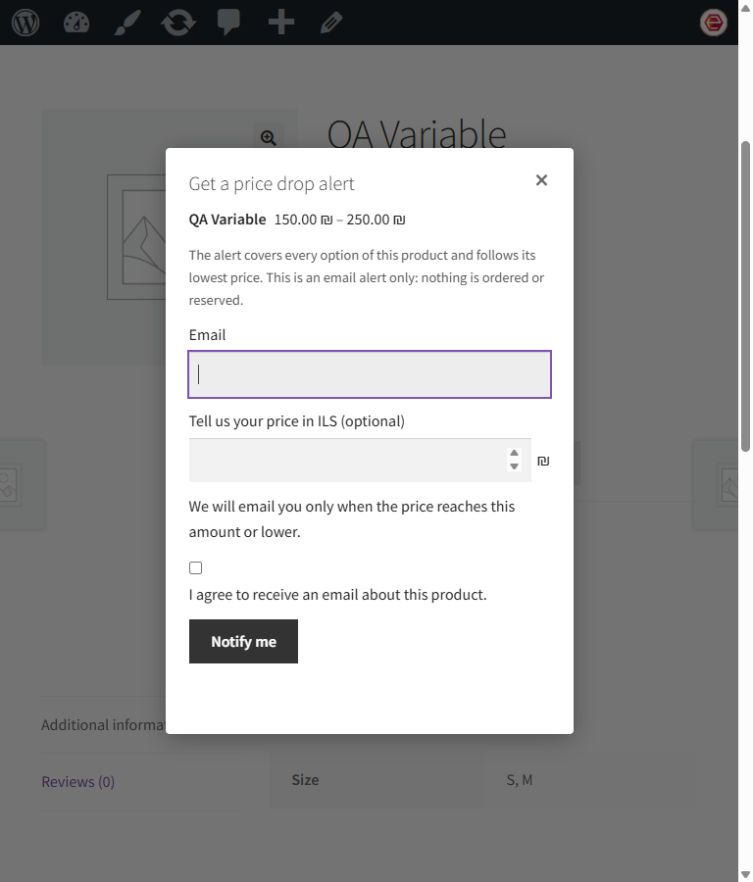
Task: Open the Edit product pencil icon
Action: pyautogui.click(x=331, y=22)
